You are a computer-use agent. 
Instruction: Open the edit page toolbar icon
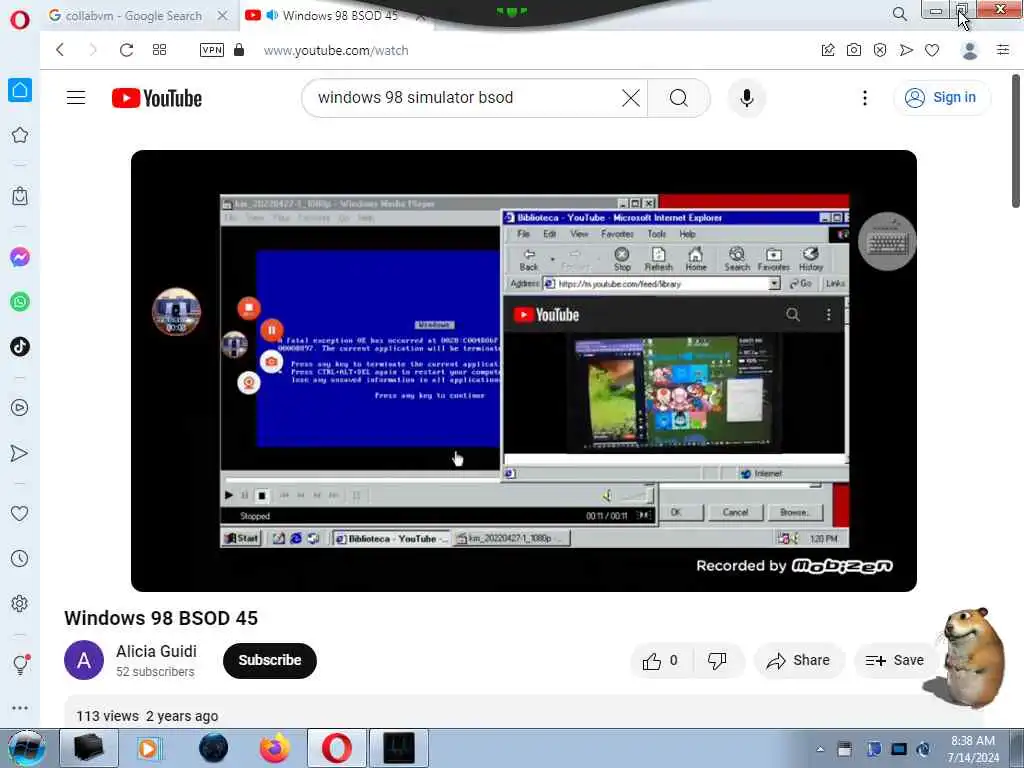[x=828, y=50]
